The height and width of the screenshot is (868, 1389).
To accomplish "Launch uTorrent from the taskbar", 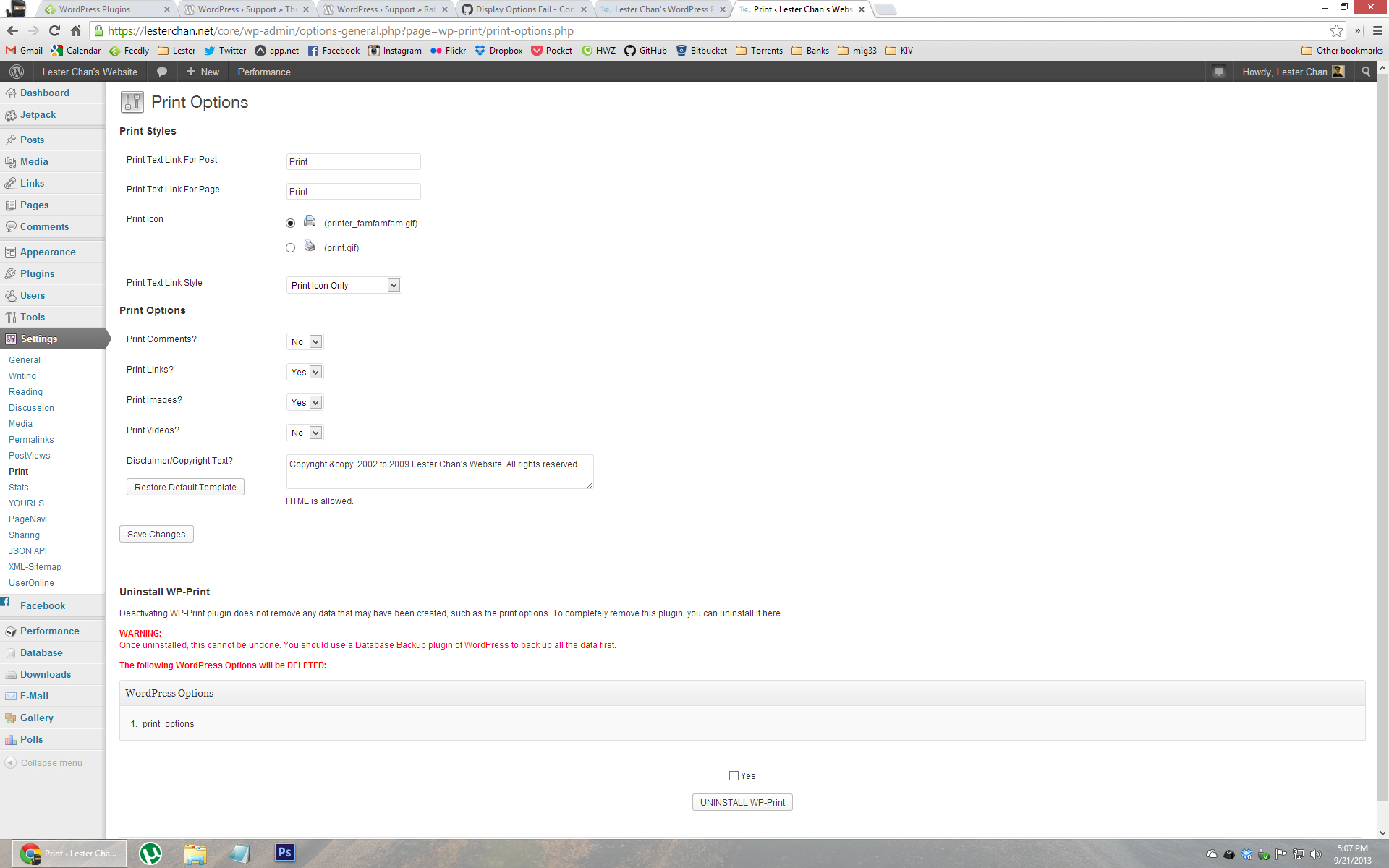I will [150, 854].
